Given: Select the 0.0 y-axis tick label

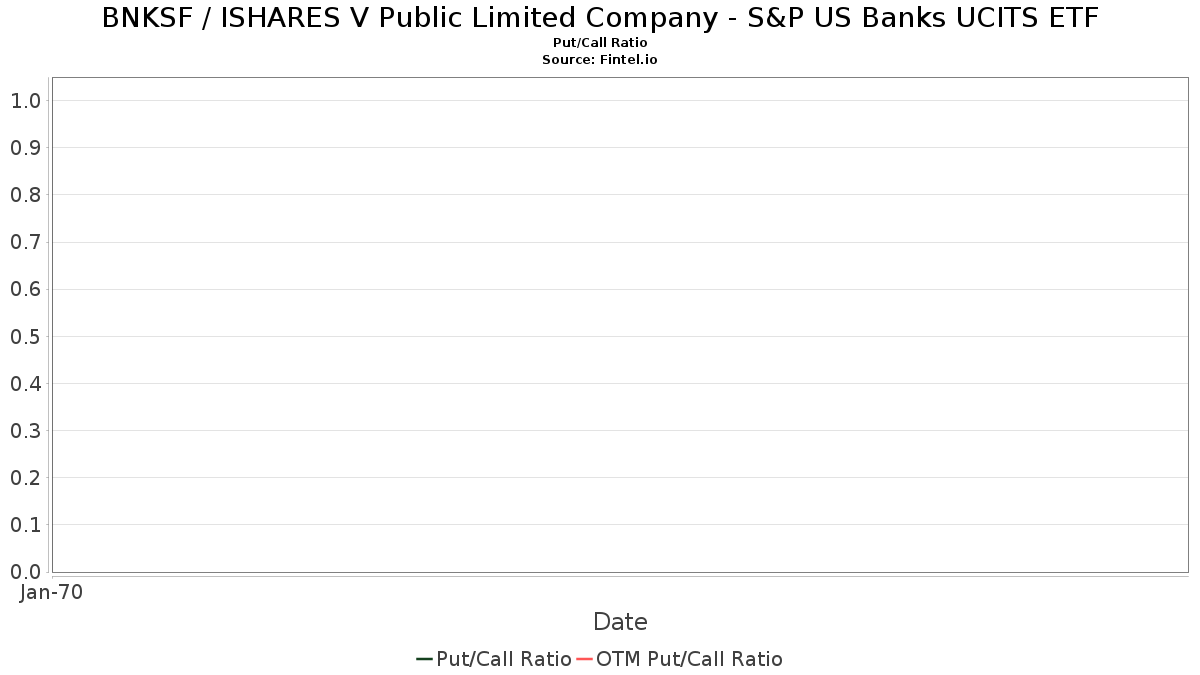Looking at the screenshot, I should pos(25,572).
